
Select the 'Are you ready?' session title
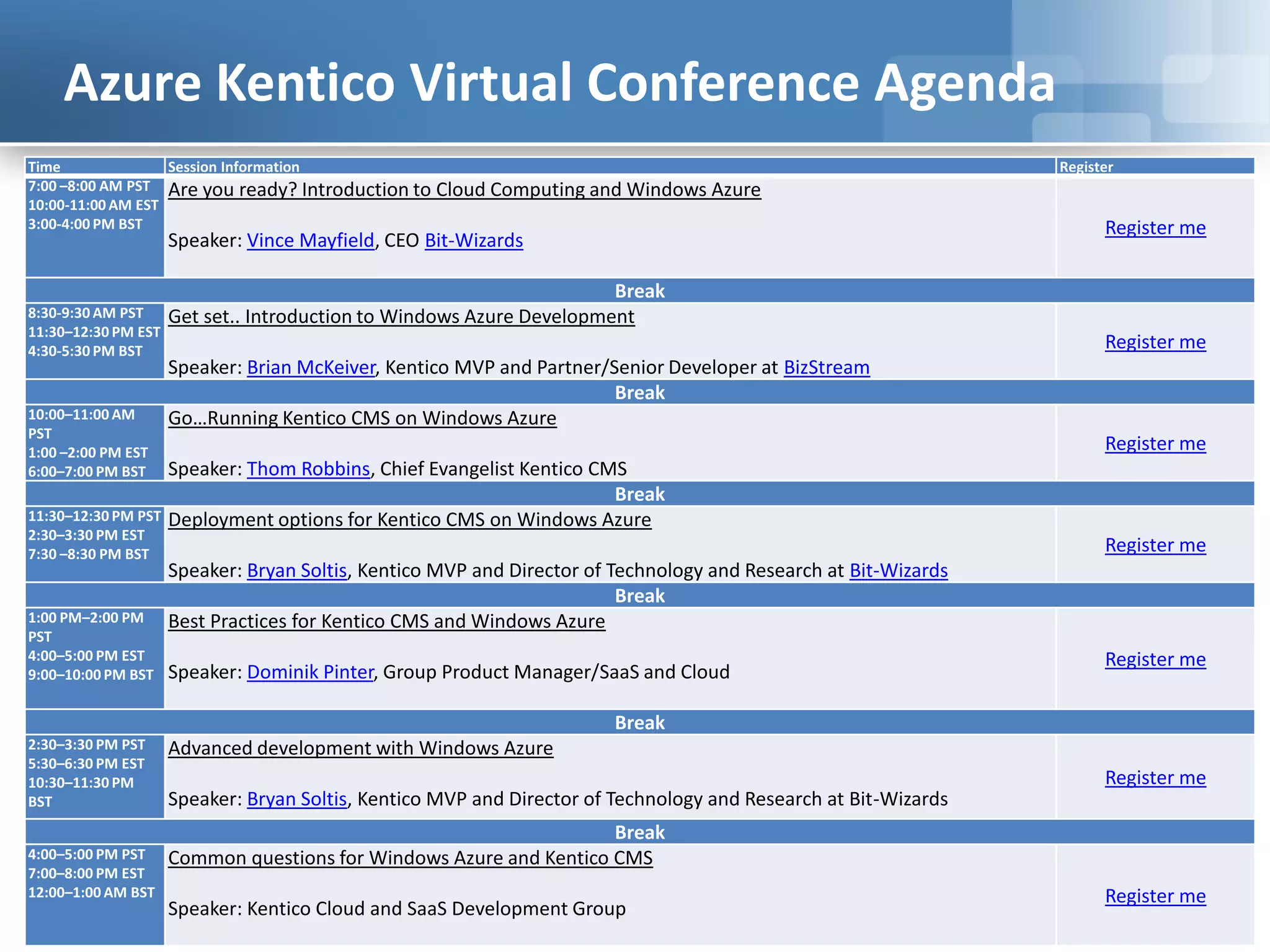click(x=464, y=190)
